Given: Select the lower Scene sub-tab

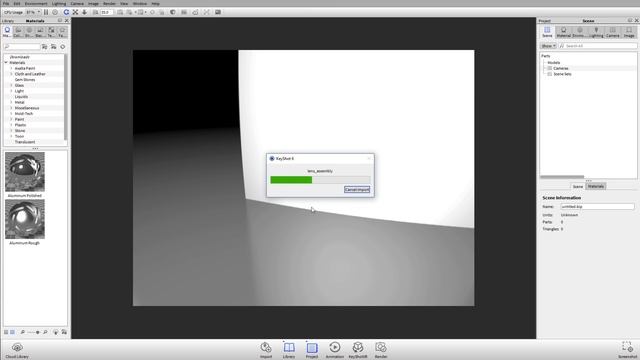Looking at the screenshot, I should [578, 187].
